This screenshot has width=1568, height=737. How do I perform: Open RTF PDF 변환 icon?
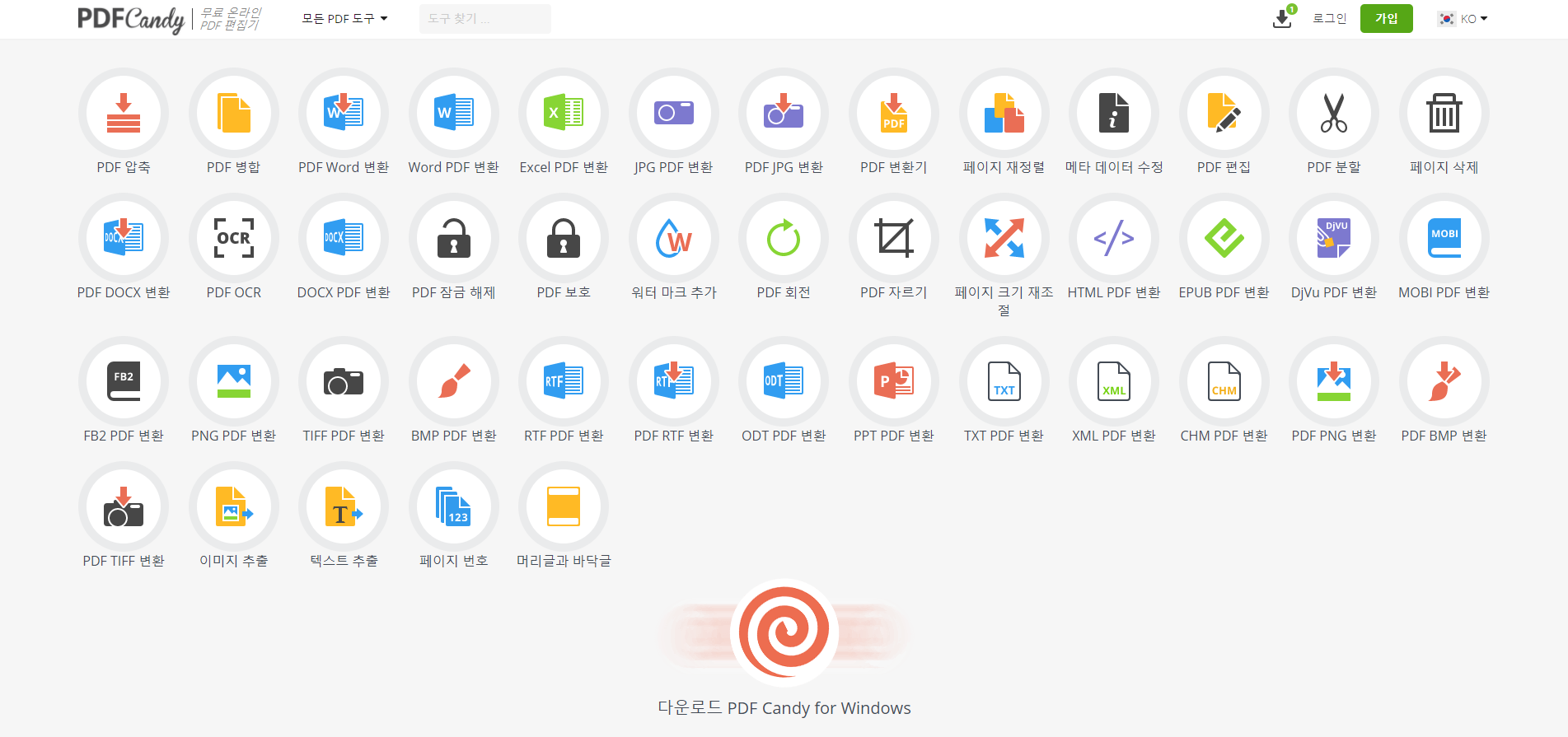tap(564, 381)
